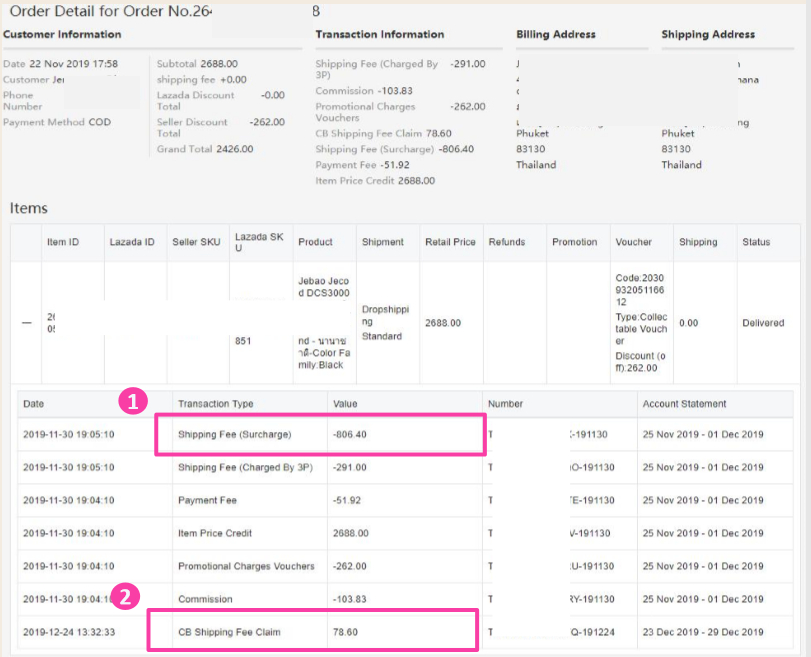This screenshot has height=657, width=811.
Task: Select the Grand Total 2426.00 value
Action: pyautogui.click(x=234, y=149)
